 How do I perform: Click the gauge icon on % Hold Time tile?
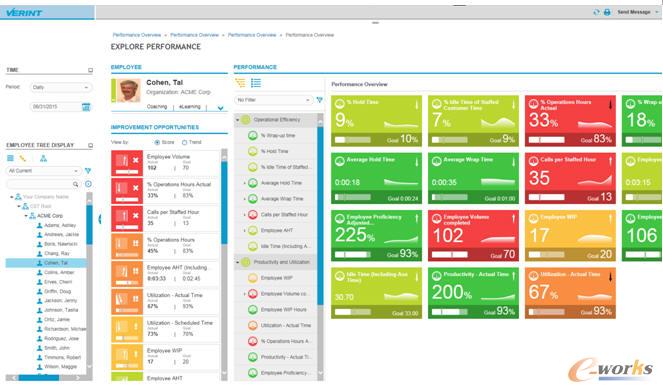340,104
